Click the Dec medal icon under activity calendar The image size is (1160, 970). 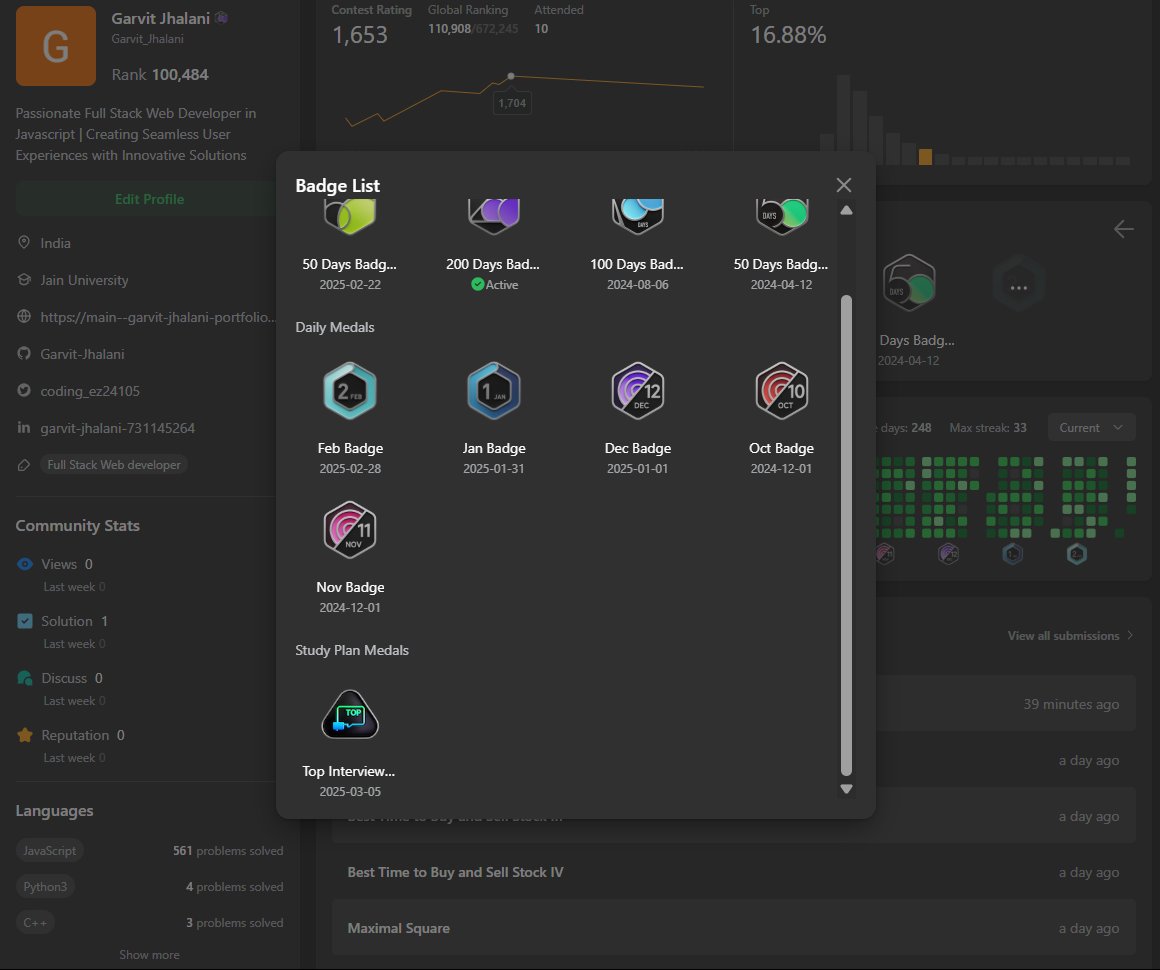point(948,553)
